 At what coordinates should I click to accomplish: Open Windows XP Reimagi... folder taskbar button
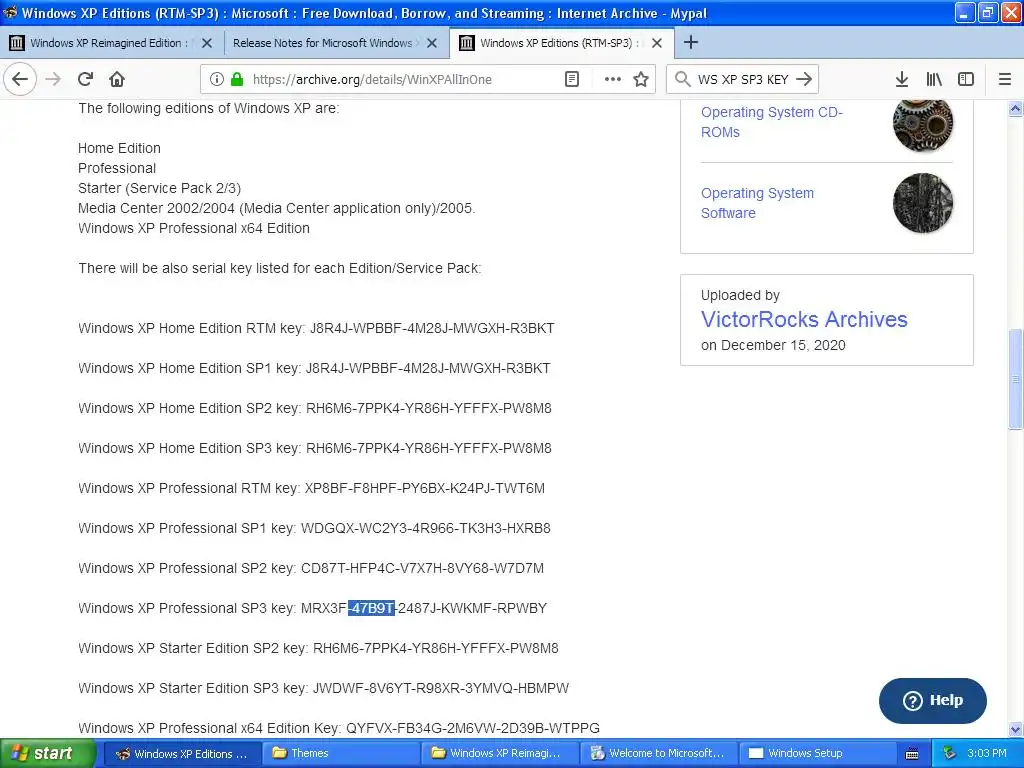[500, 754]
